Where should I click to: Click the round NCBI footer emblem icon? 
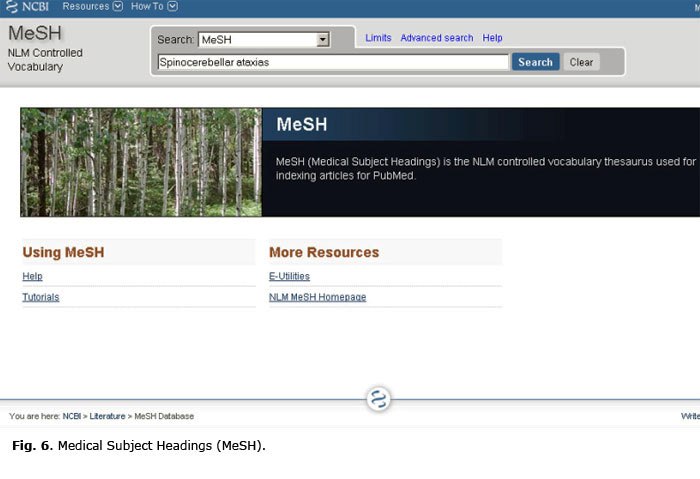(x=378, y=399)
